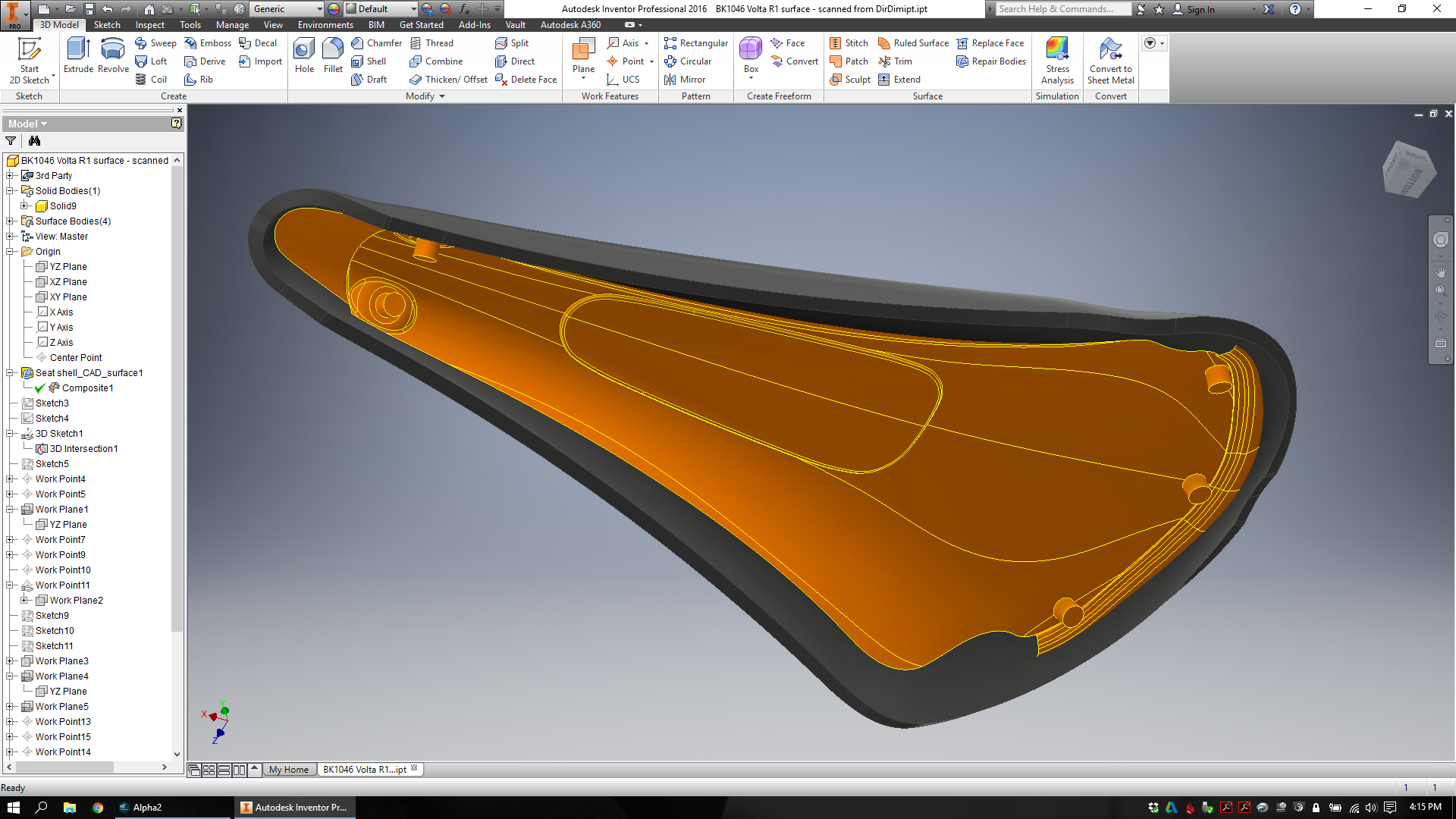The width and height of the screenshot is (1456, 819).
Task: Open Thicken/Offset tool
Action: (x=448, y=80)
